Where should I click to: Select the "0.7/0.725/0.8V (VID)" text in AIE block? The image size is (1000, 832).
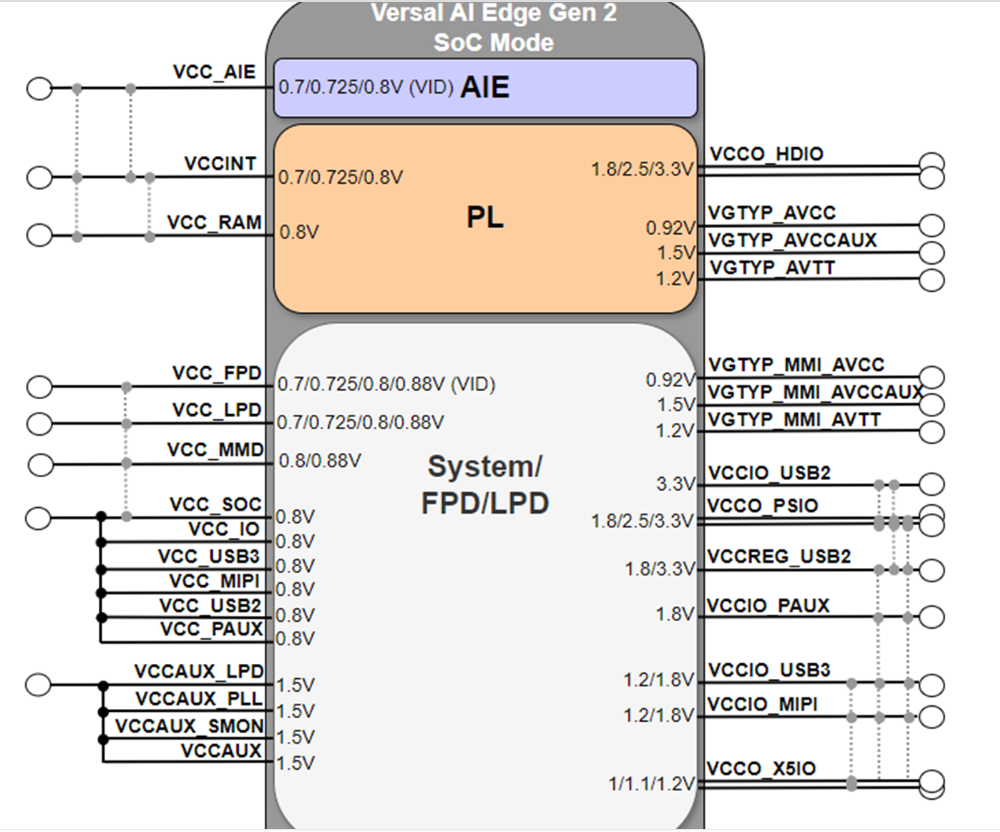tap(366, 87)
